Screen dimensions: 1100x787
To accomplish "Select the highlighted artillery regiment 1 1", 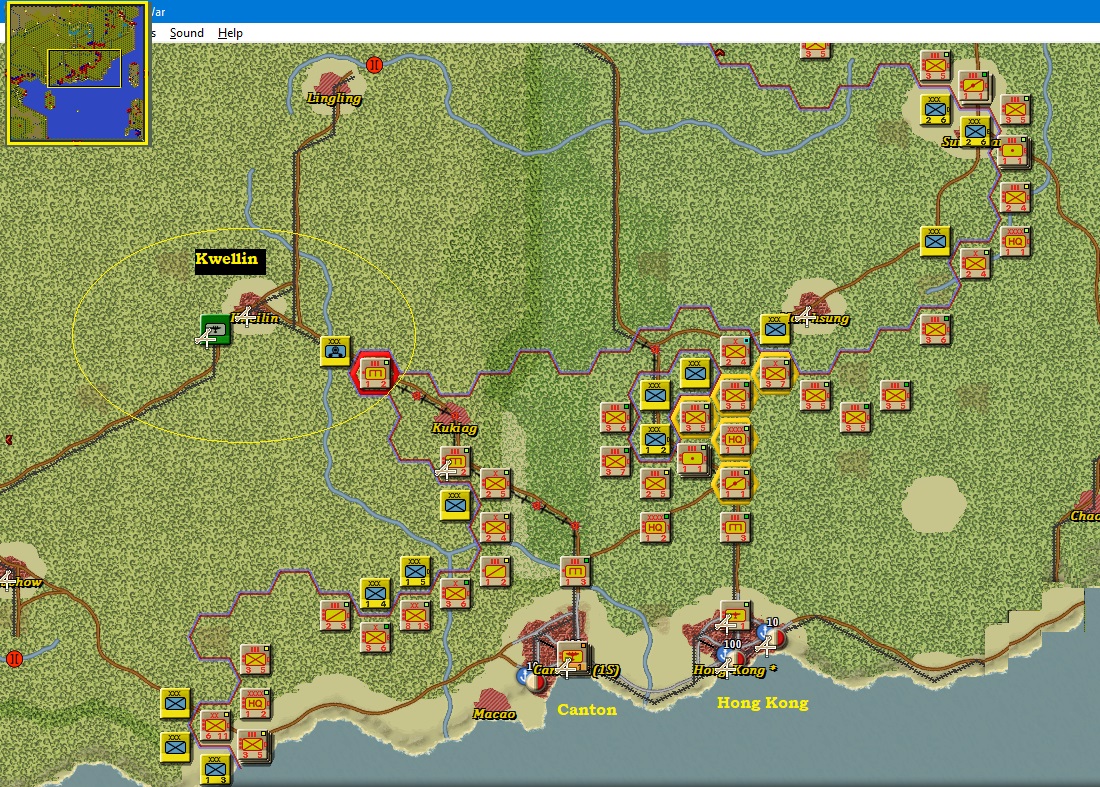I will point(735,483).
